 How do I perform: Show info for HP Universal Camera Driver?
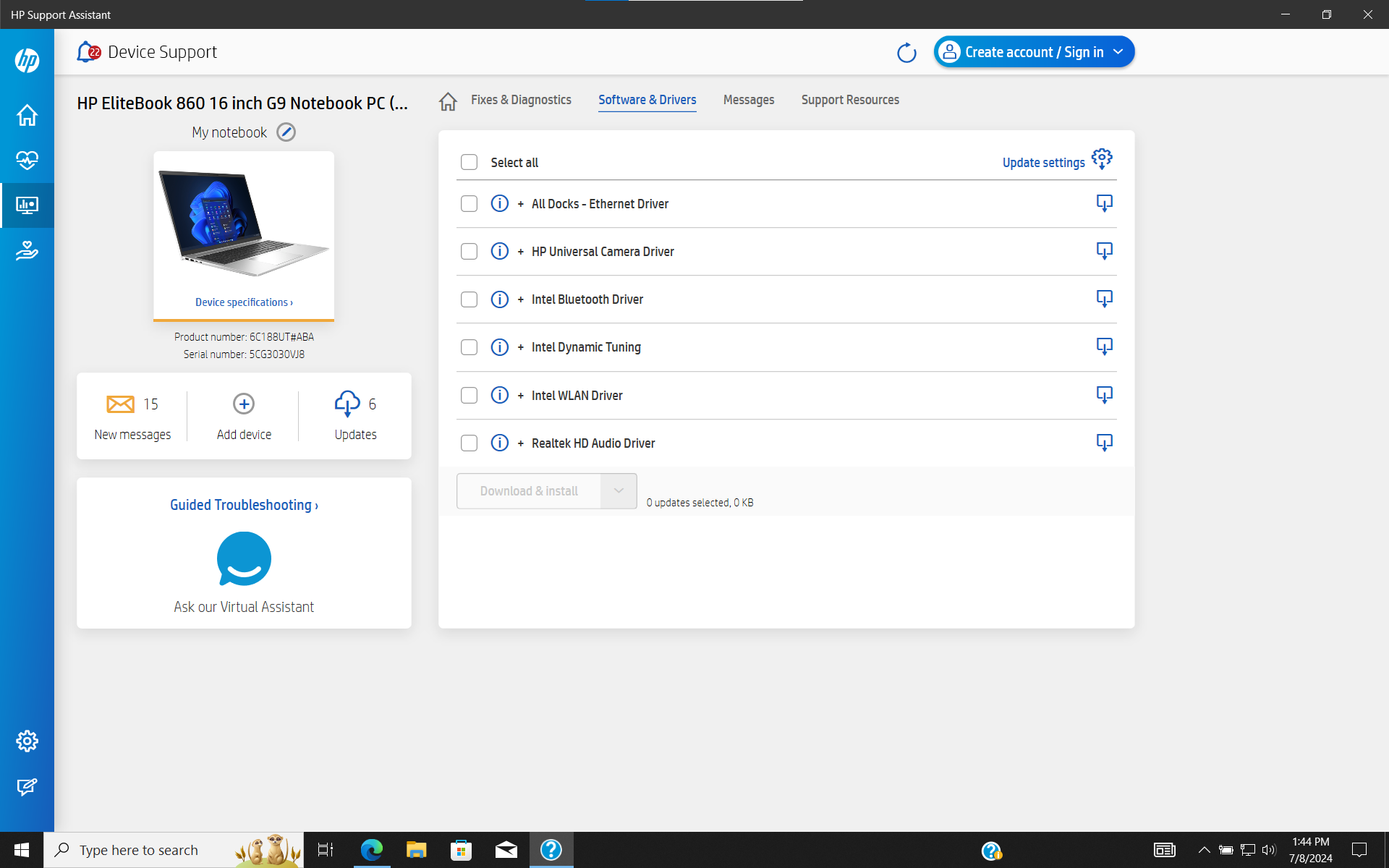click(499, 252)
